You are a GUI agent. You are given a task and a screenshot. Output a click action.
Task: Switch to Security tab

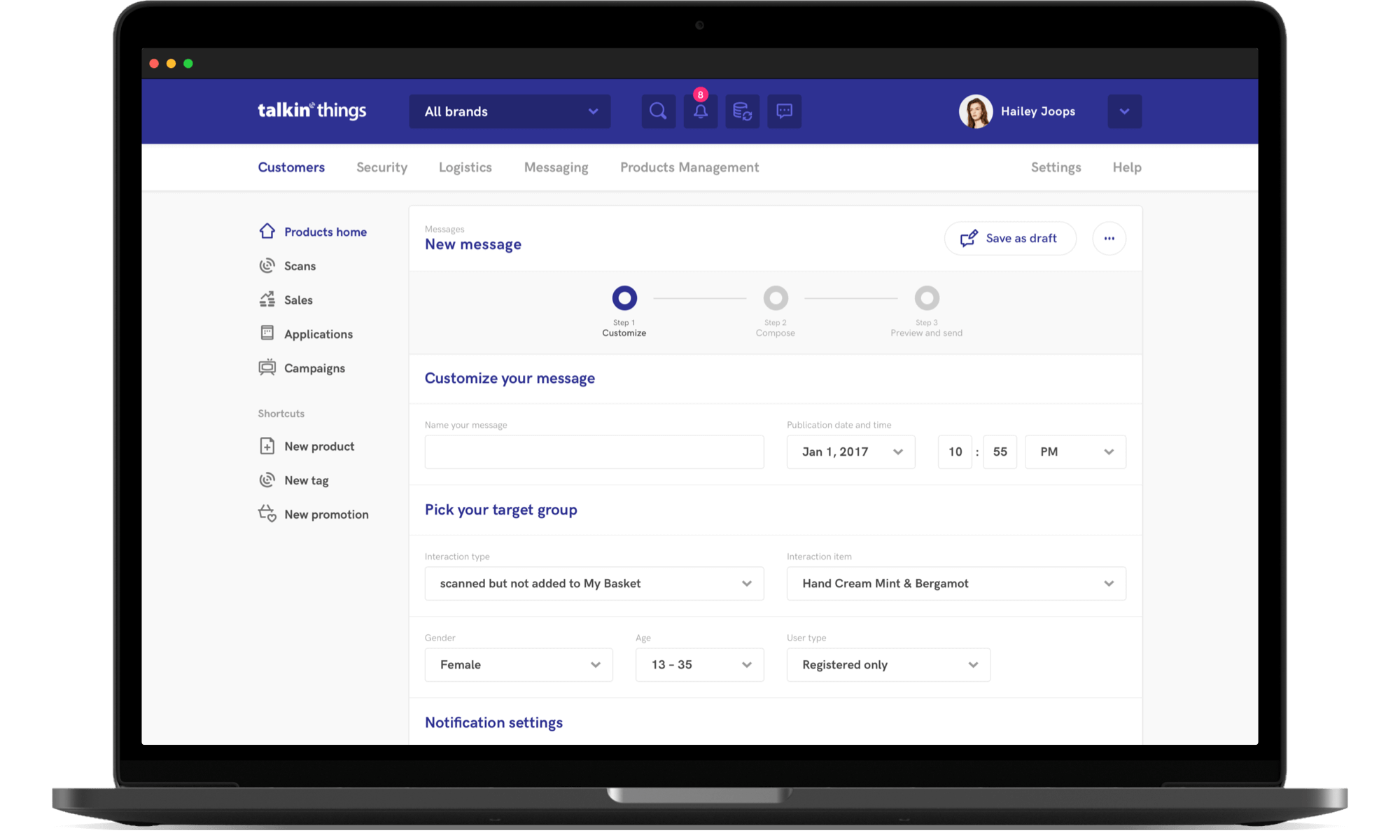(381, 167)
